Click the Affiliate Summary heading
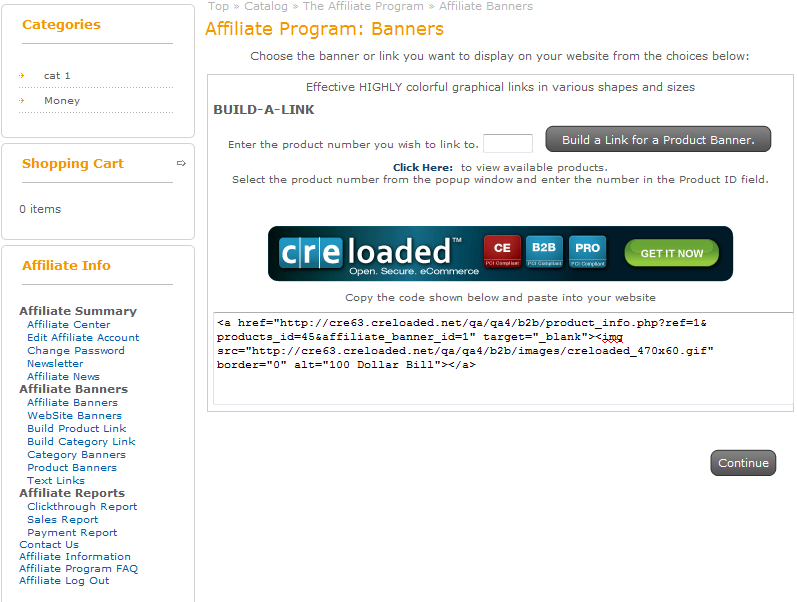Image resolution: width=797 pixels, height=602 pixels. pyautogui.click(x=78, y=311)
